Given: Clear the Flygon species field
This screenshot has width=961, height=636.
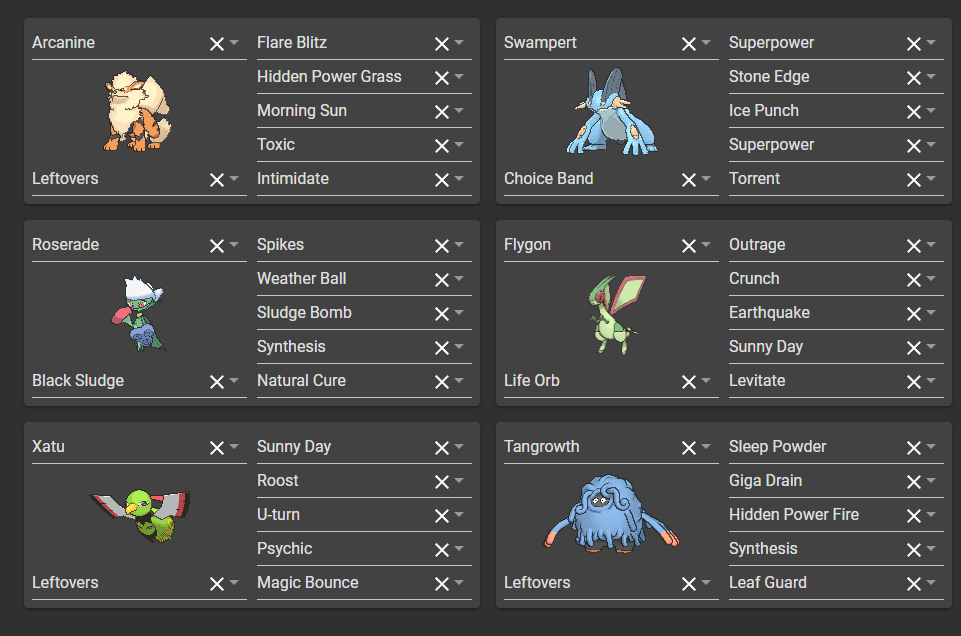Looking at the screenshot, I should click(x=688, y=246).
